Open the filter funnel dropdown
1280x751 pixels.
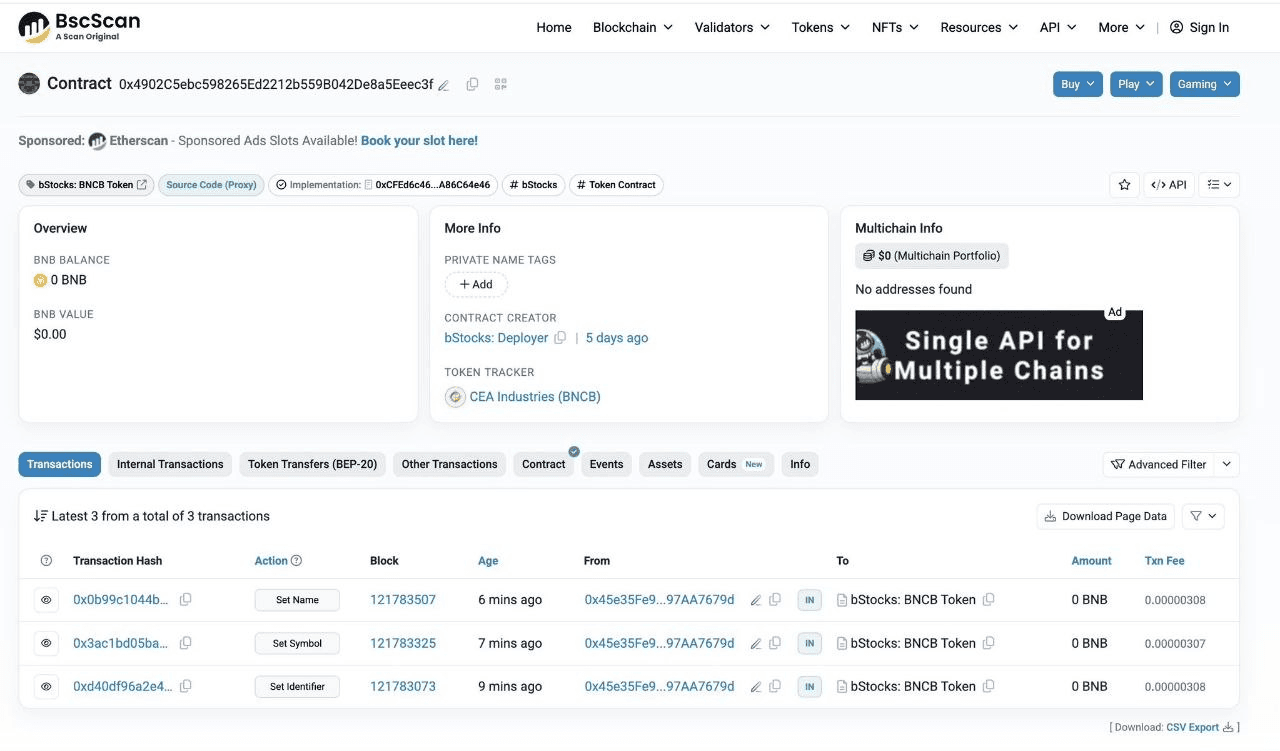tap(1203, 516)
